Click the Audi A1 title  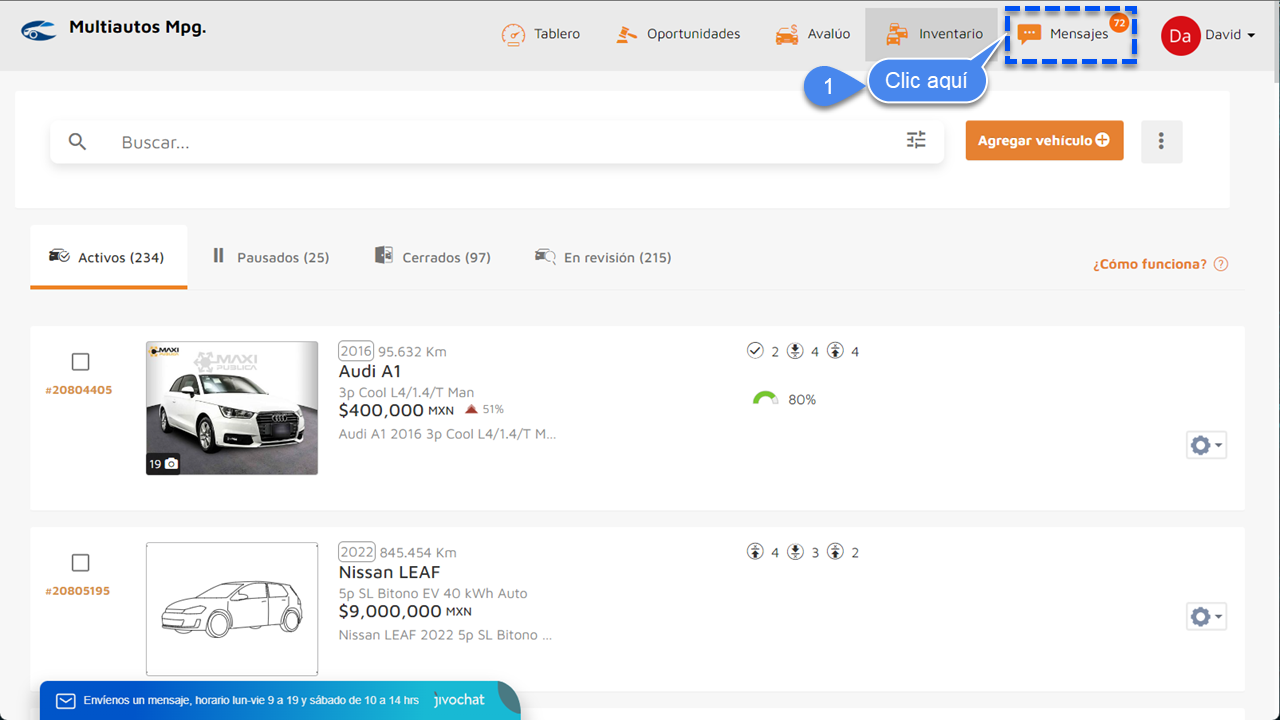point(370,371)
